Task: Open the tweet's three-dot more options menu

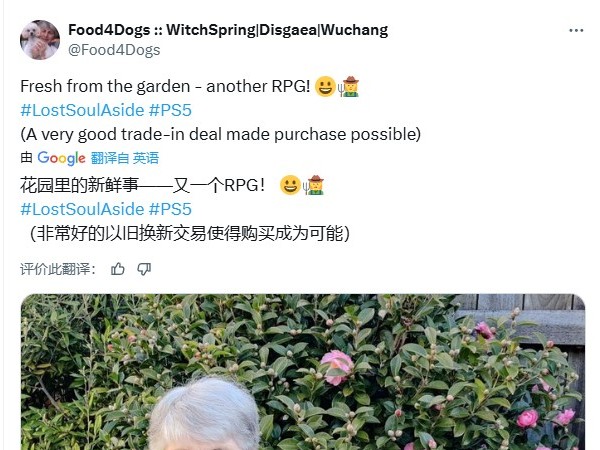Action: click(576, 30)
